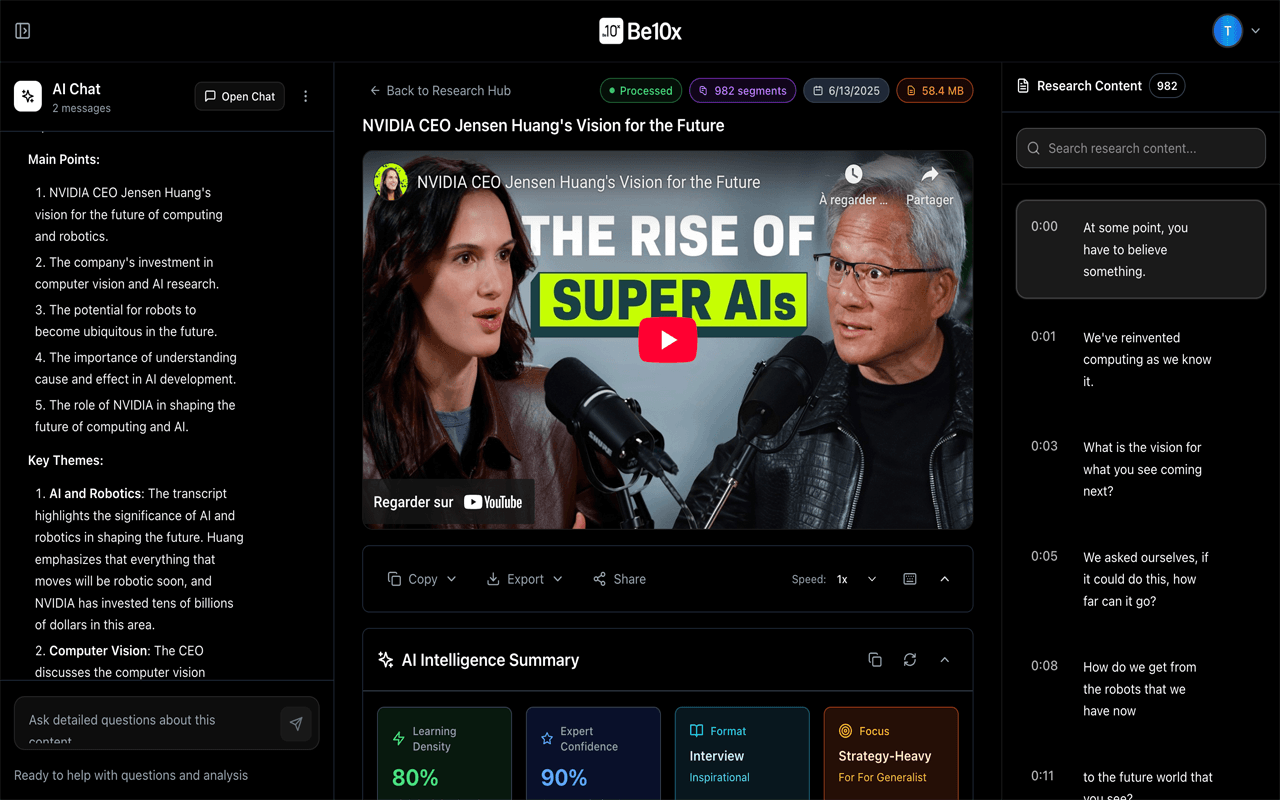Open the user profile avatar menu

tap(1236, 31)
